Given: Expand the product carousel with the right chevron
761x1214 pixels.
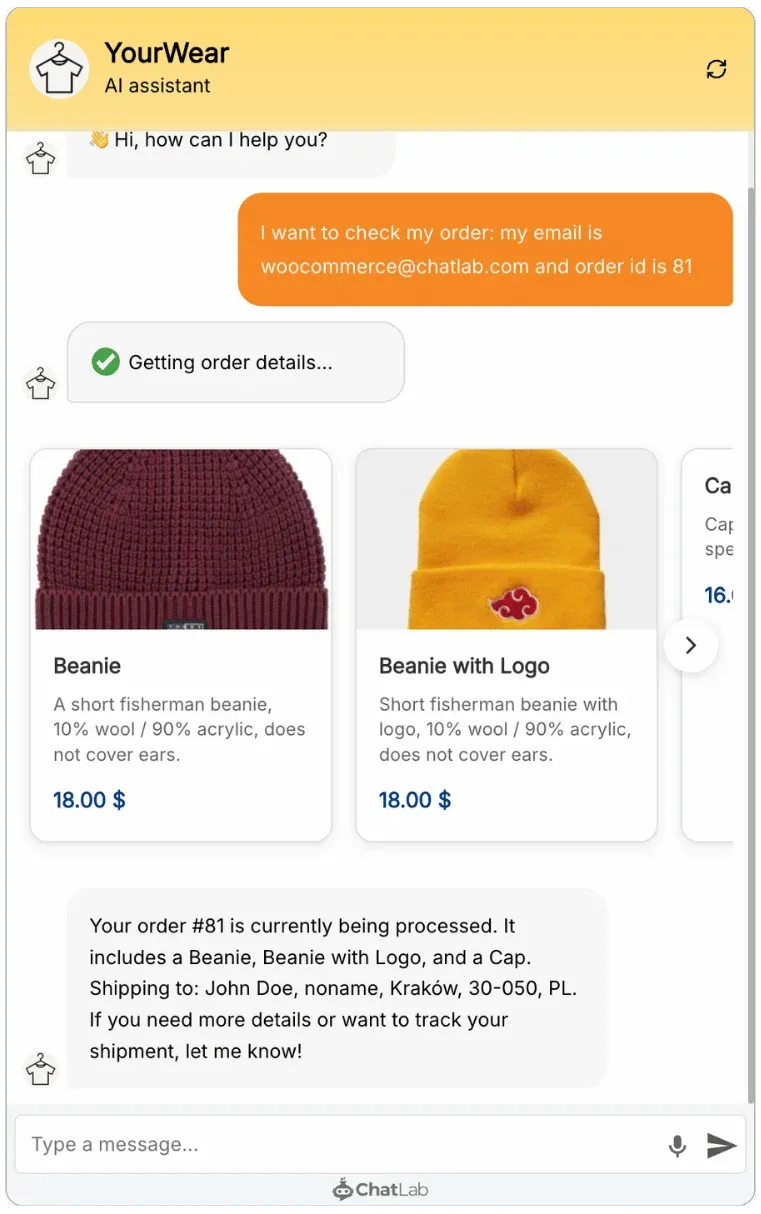Looking at the screenshot, I should (x=691, y=645).
